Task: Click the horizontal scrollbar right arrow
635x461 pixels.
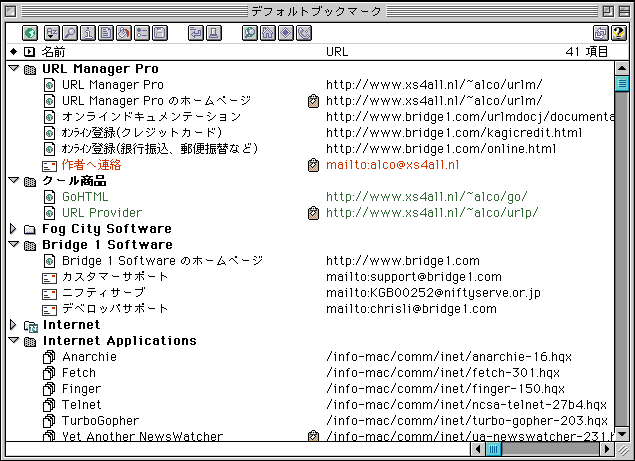Action: pyautogui.click(x=606, y=449)
